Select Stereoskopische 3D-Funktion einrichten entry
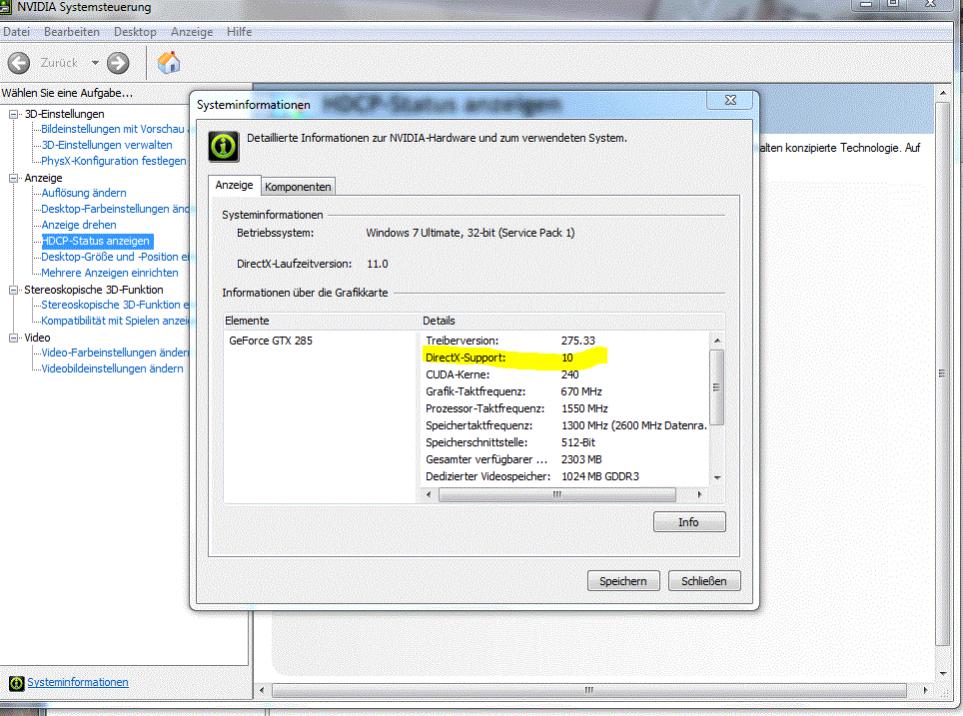The width and height of the screenshot is (963, 716). coord(115,305)
